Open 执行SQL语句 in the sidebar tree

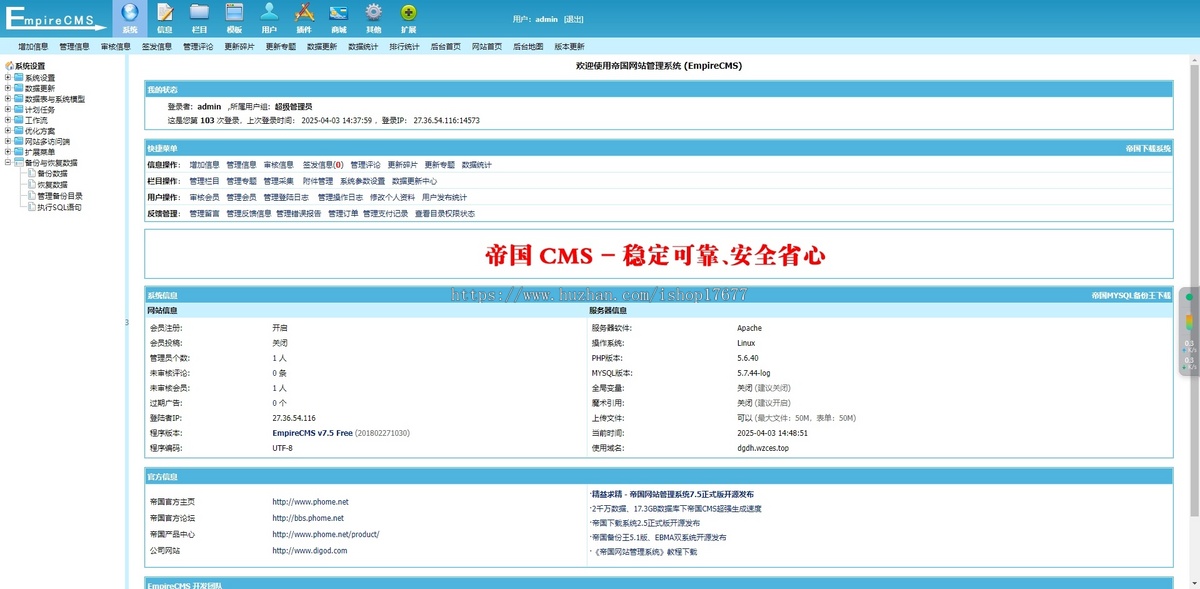pos(59,207)
